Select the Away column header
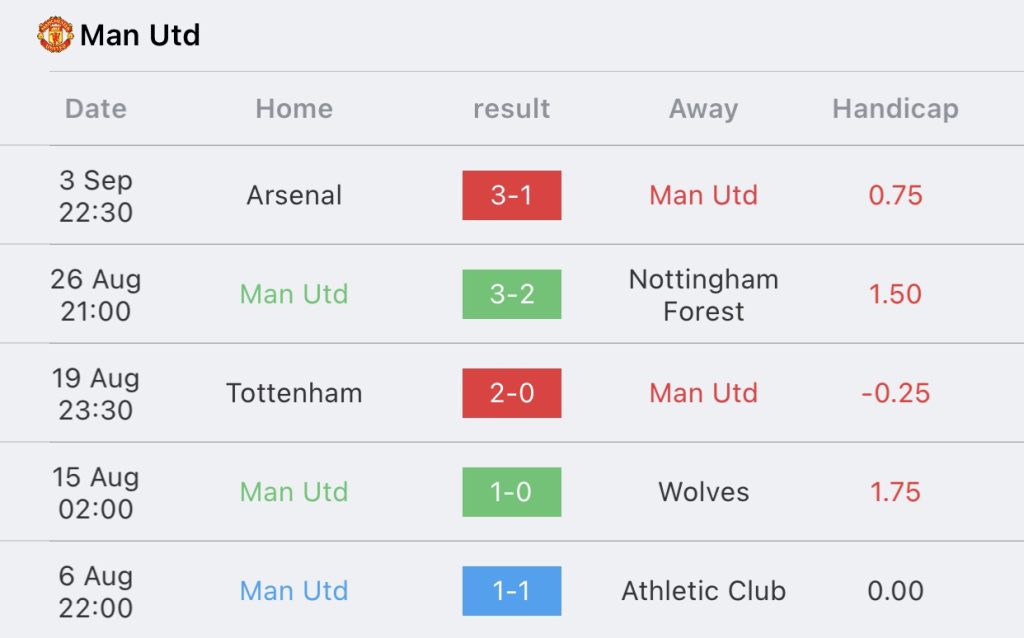Image resolution: width=1024 pixels, height=638 pixels. tap(703, 109)
